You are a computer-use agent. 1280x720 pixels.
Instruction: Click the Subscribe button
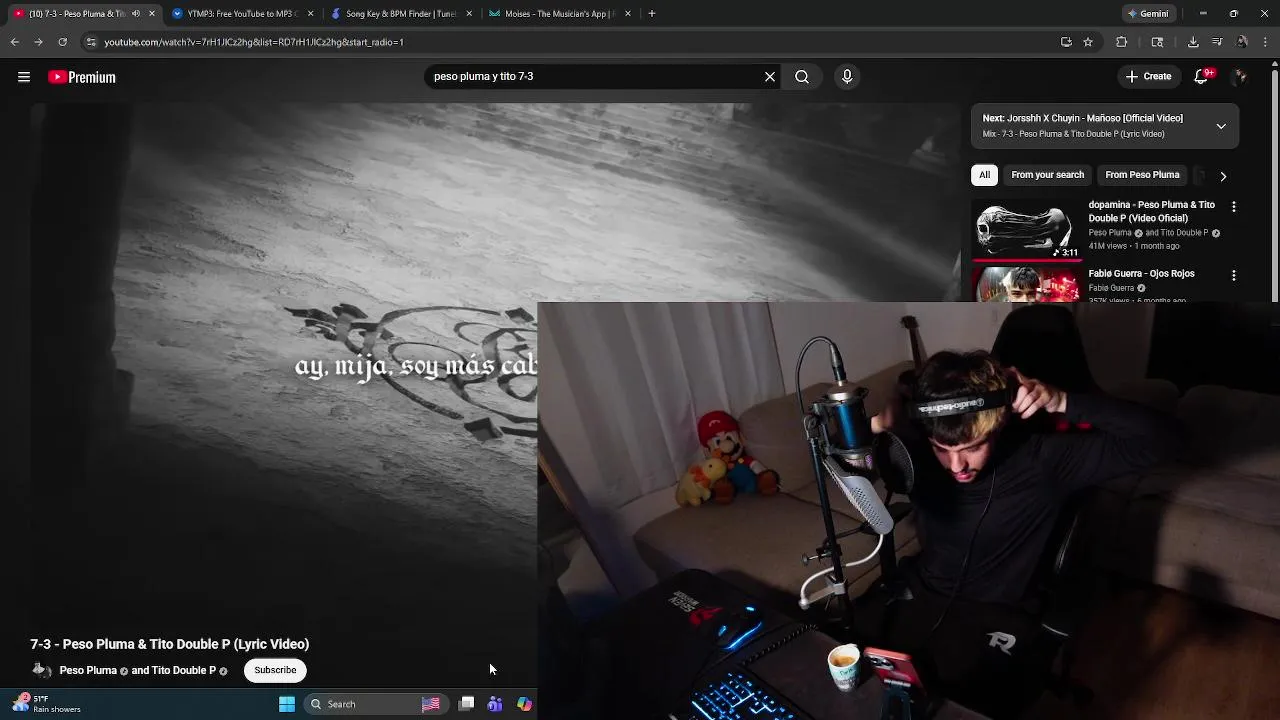point(275,670)
